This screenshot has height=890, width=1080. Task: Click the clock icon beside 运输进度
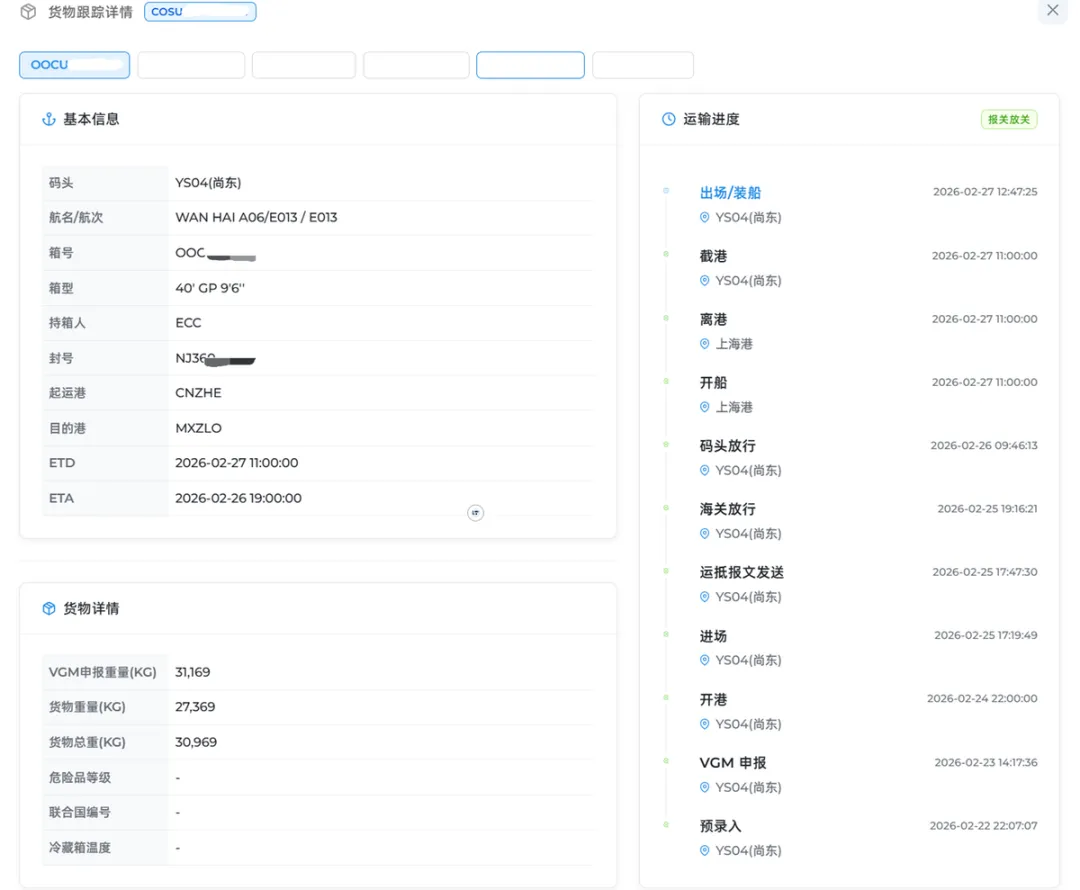(668, 119)
